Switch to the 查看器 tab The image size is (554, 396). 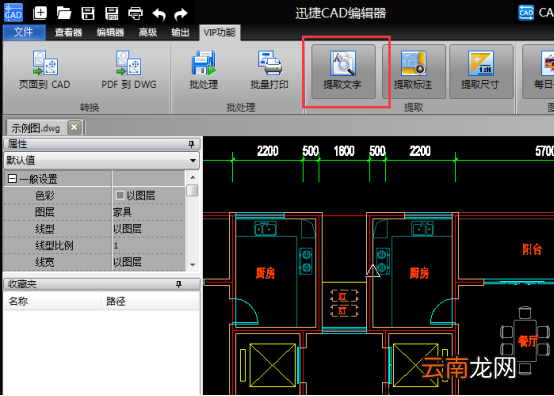pos(68,32)
